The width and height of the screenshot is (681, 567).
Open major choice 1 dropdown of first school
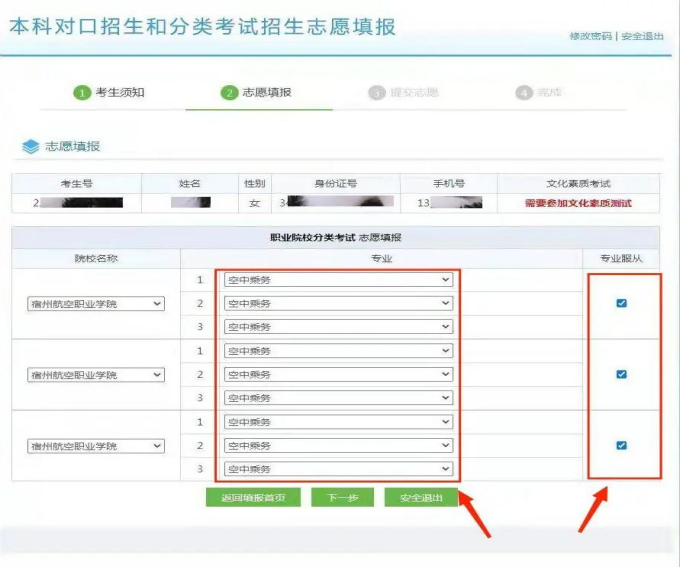(338, 280)
